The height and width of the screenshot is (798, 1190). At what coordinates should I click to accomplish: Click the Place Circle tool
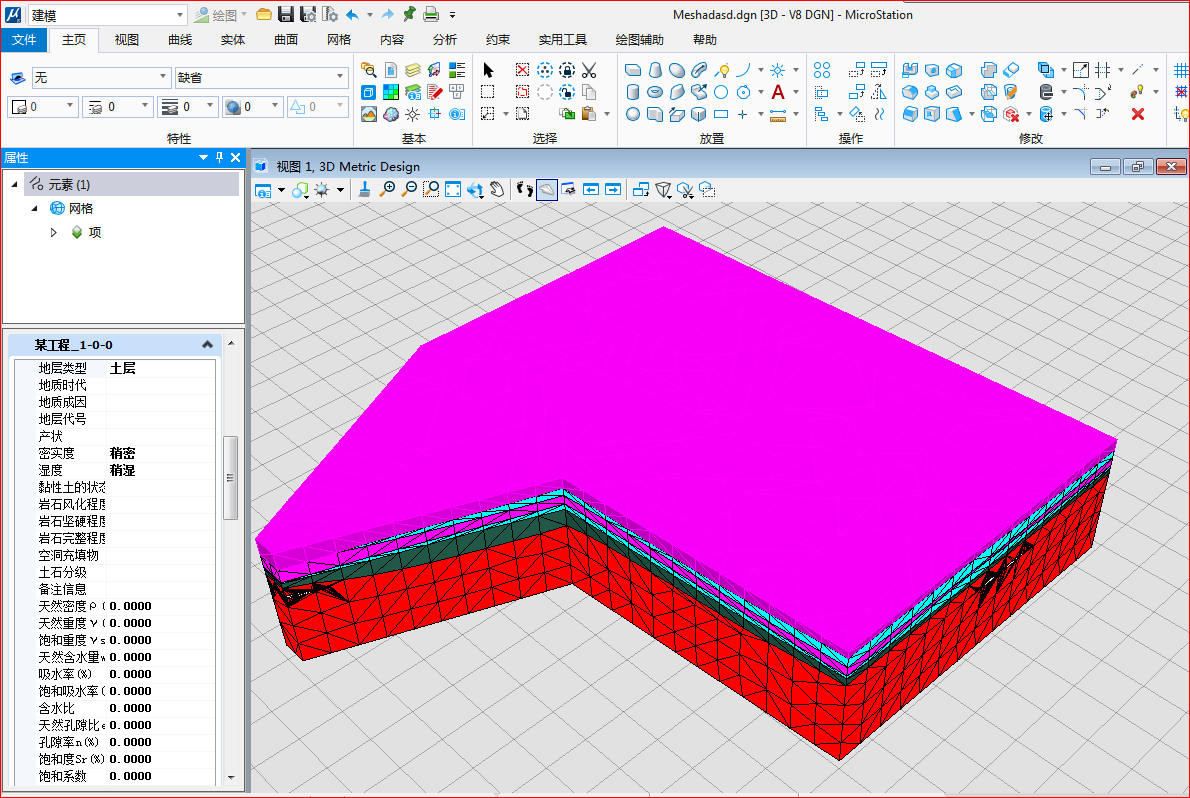[721, 93]
